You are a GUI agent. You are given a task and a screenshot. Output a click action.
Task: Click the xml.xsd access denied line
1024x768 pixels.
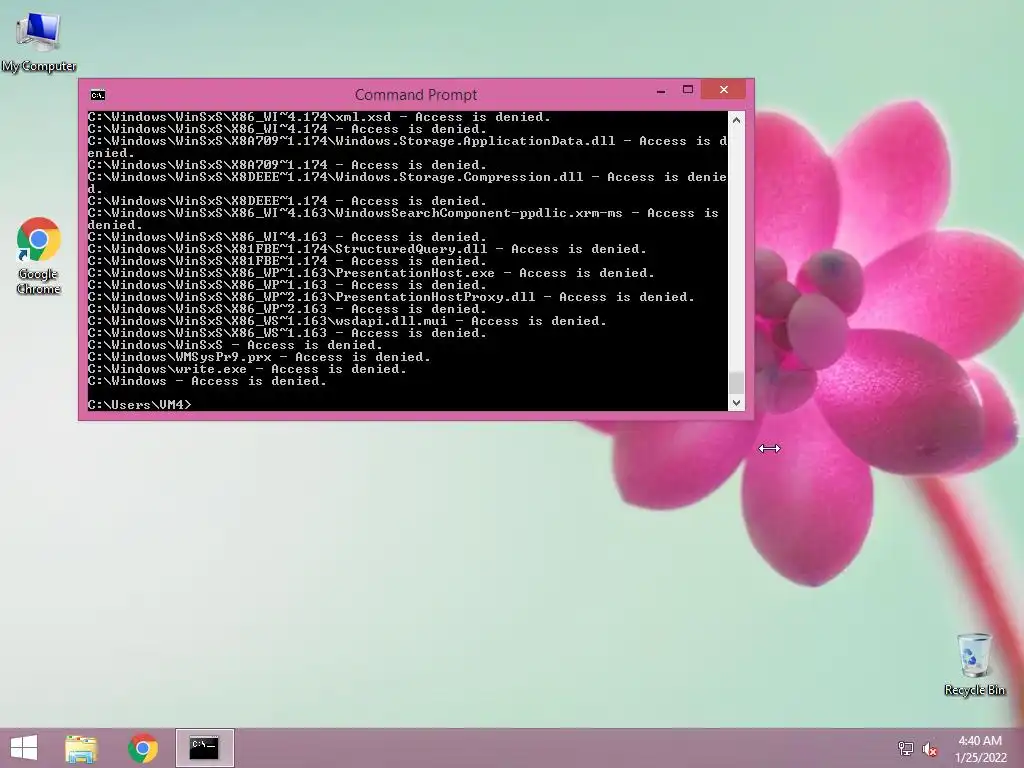(x=319, y=117)
